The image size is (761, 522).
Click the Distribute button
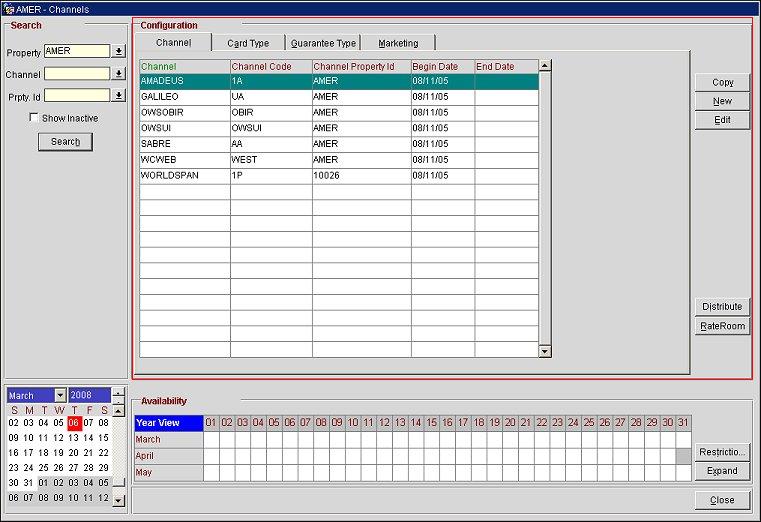(x=722, y=307)
